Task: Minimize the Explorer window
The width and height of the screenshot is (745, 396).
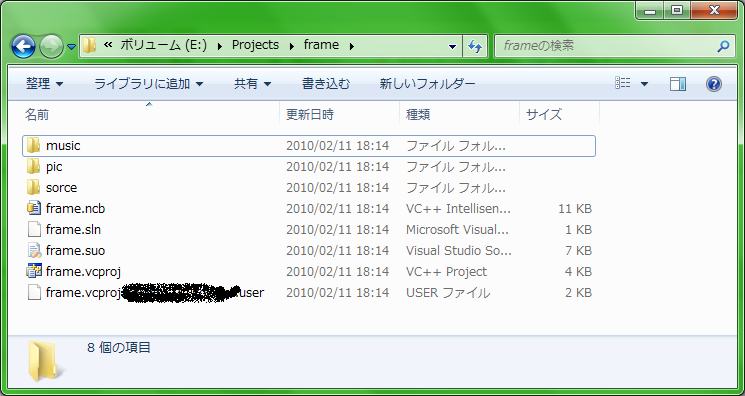Action: pyautogui.click(x=649, y=10)
